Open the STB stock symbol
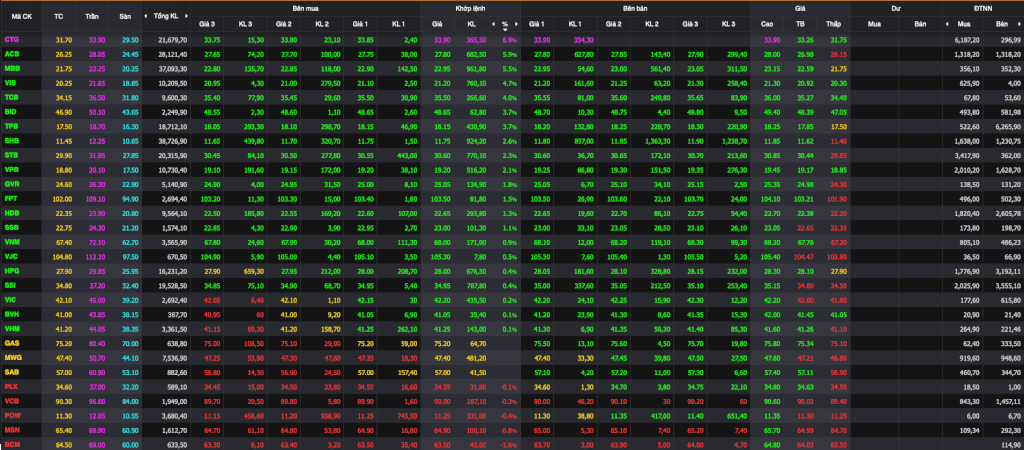This screenshot has height=450, width=1024. pyautogui.click(x=10, y=154)
